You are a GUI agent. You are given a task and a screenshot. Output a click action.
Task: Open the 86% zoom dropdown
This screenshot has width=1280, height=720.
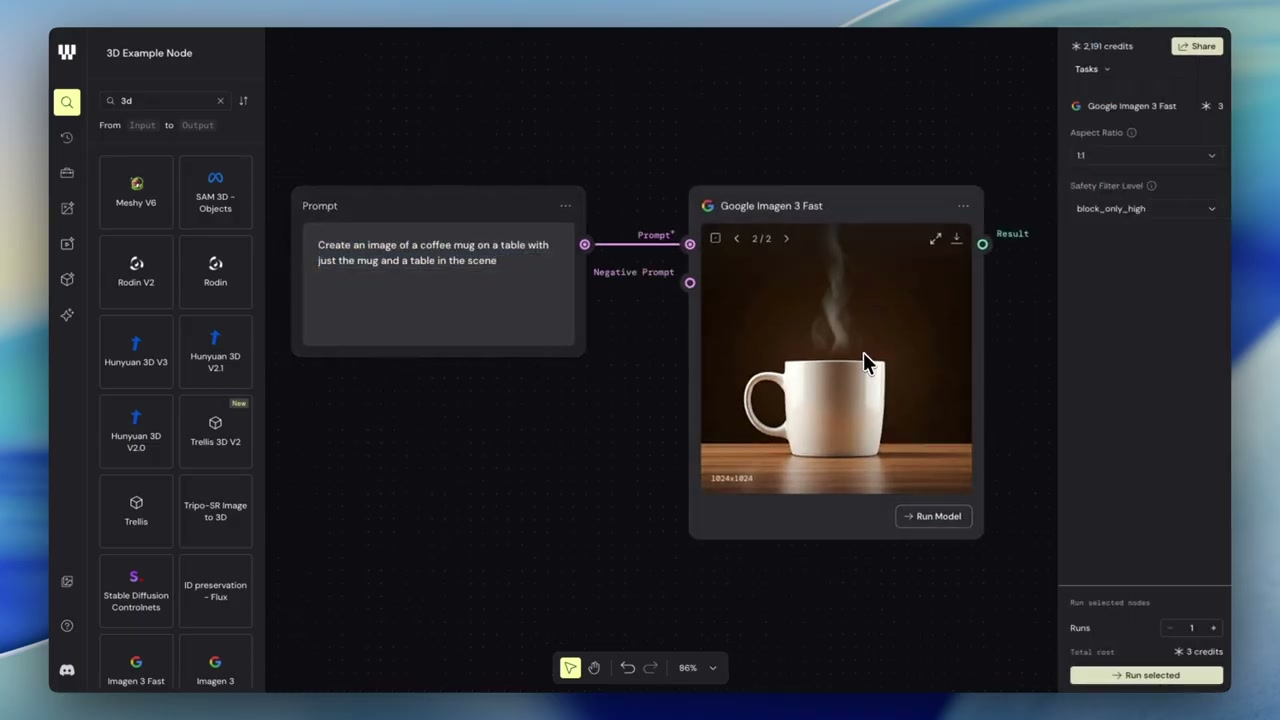698,668
